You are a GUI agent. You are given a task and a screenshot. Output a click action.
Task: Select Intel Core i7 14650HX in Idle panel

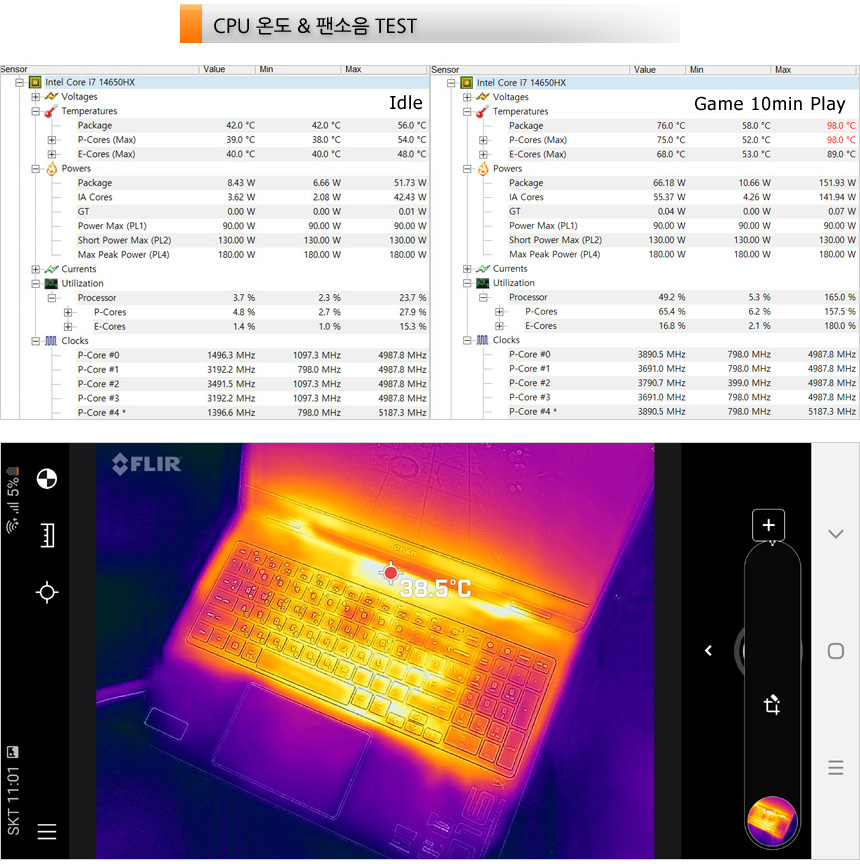point(88,83)
